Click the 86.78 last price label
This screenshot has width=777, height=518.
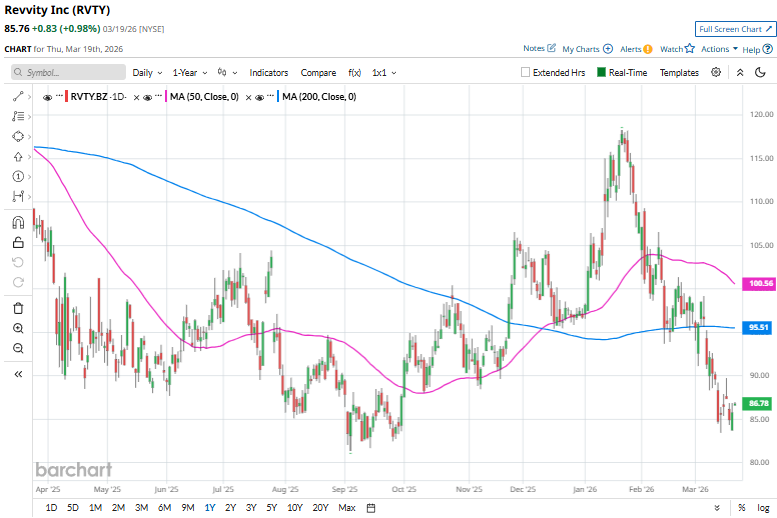coord(757,403)
